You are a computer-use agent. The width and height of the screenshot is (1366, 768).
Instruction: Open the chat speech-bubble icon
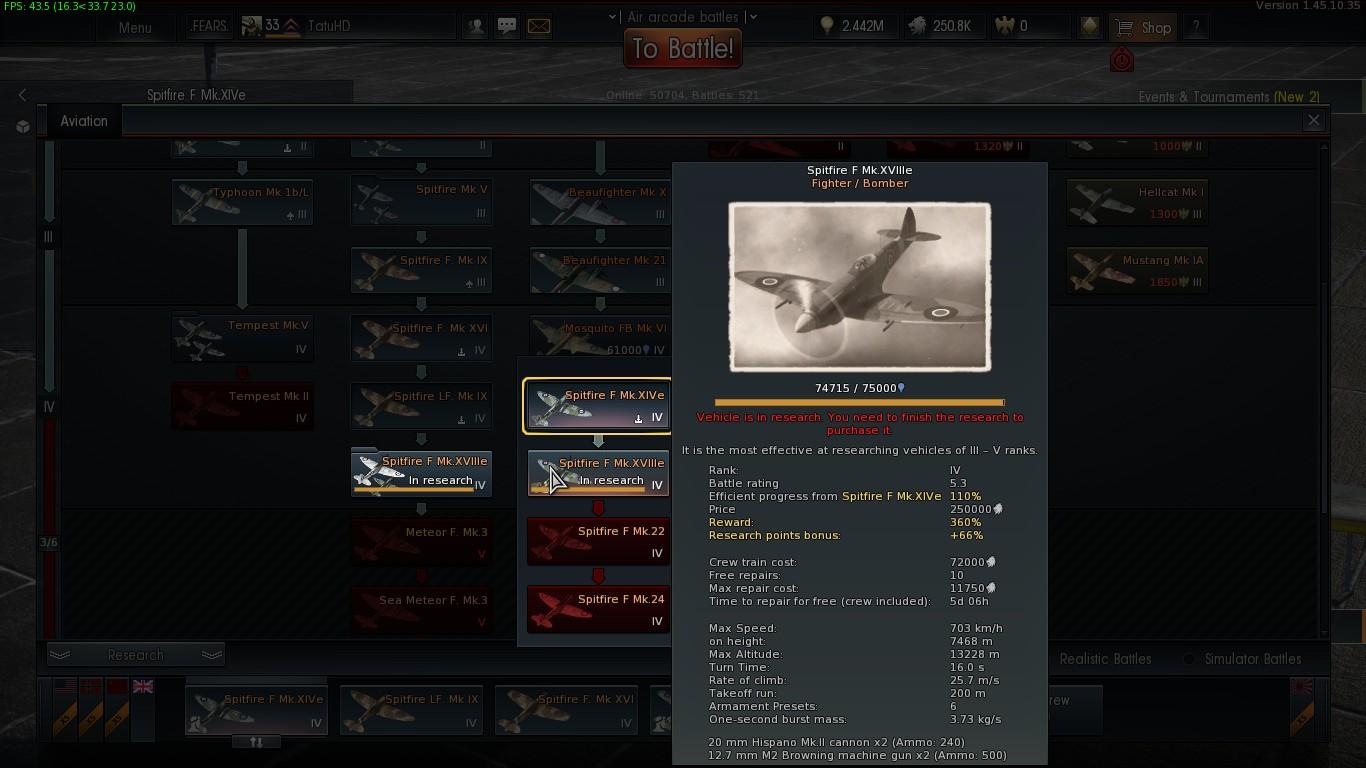[x=507, y=26]
